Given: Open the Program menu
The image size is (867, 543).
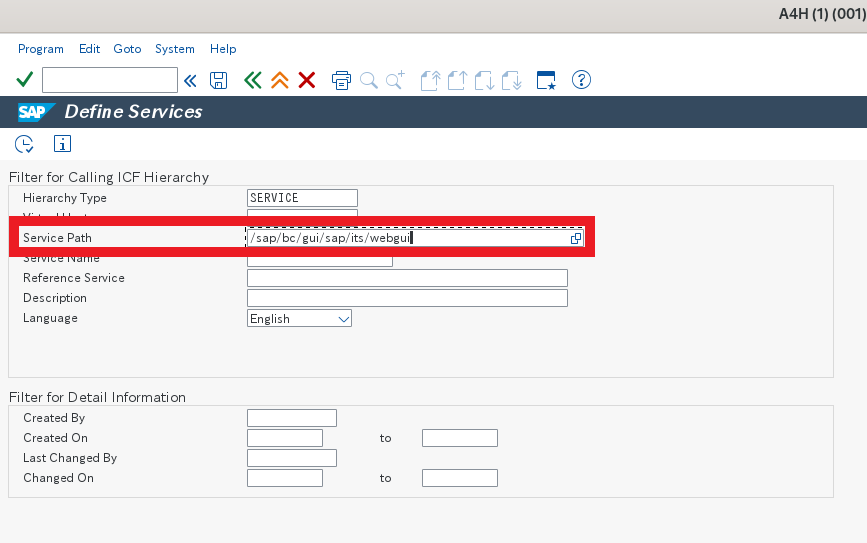Looking at the screenshot, I should pyautogui.click(x=41, y=49).
